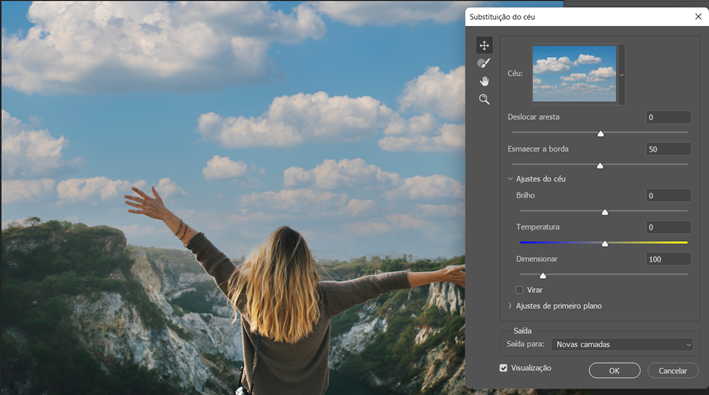Select the Zoom magnifier tool
Screen dimensions: 709x395
tap(484, 99)
